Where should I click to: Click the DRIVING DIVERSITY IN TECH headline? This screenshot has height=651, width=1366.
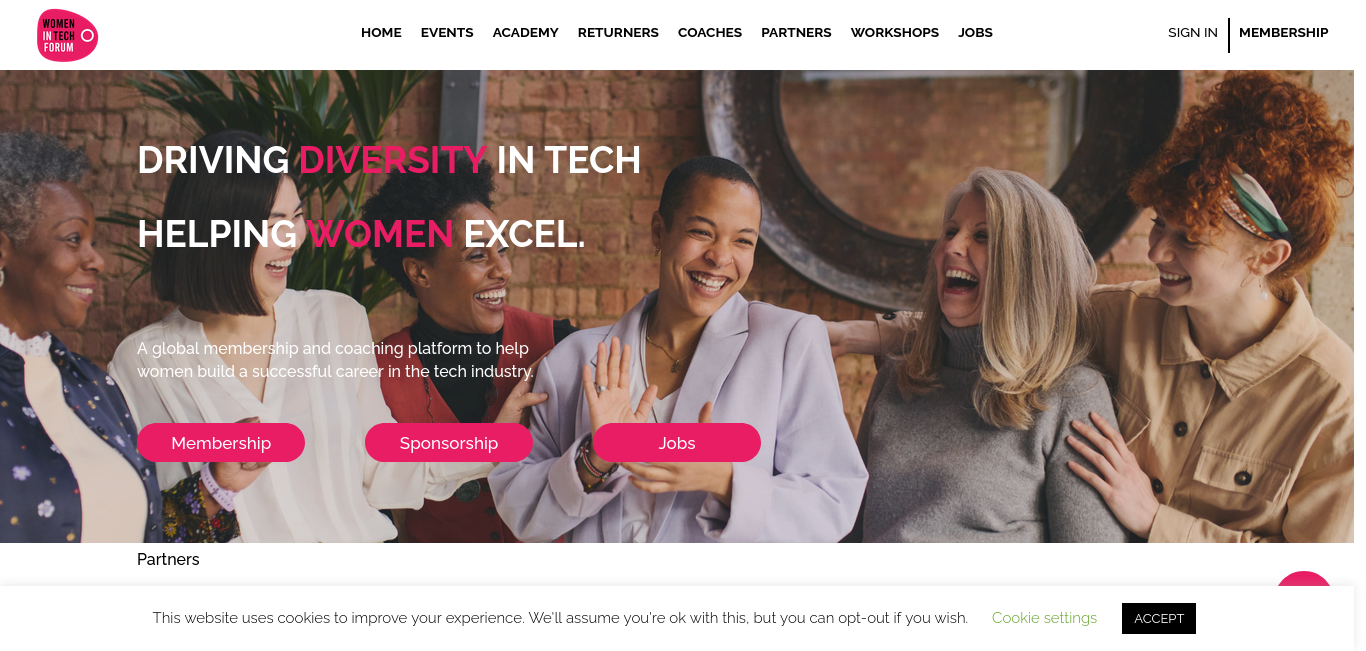(x=389, y=160)
